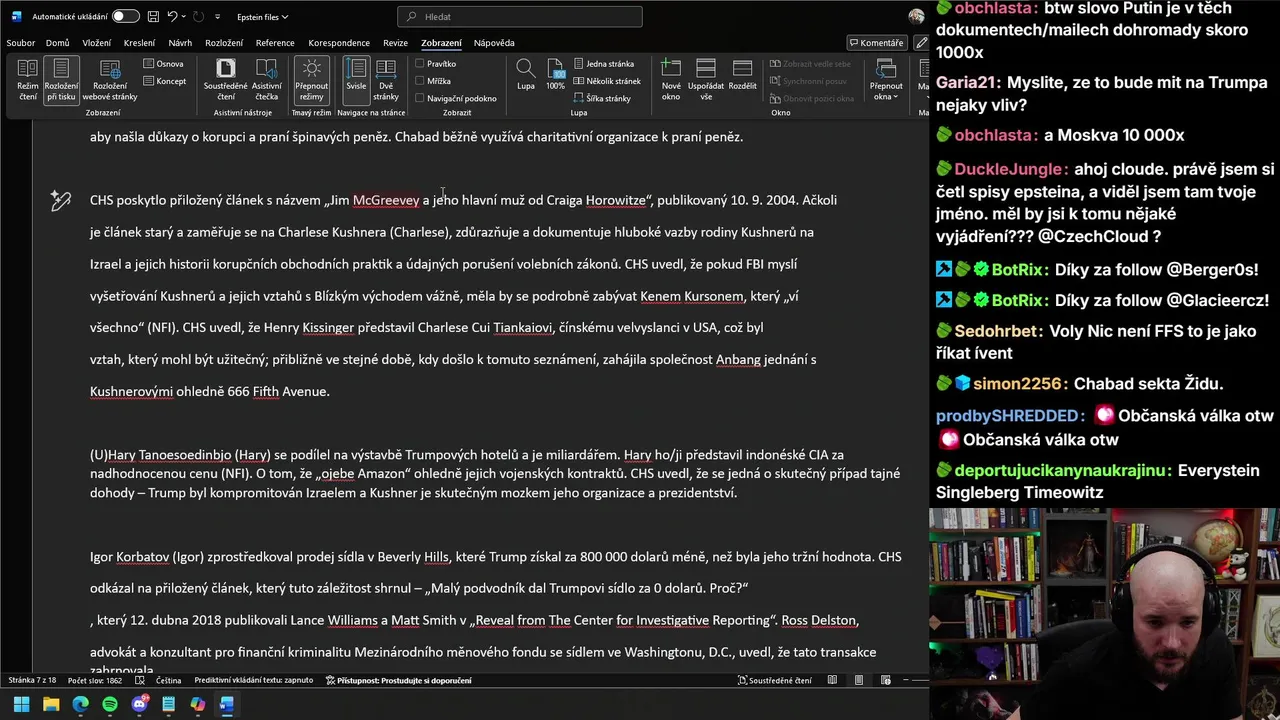Choose Několik stránek zoom option
Image resolution: width=1280 pixels, height=720 pixels.
(607, 81)
